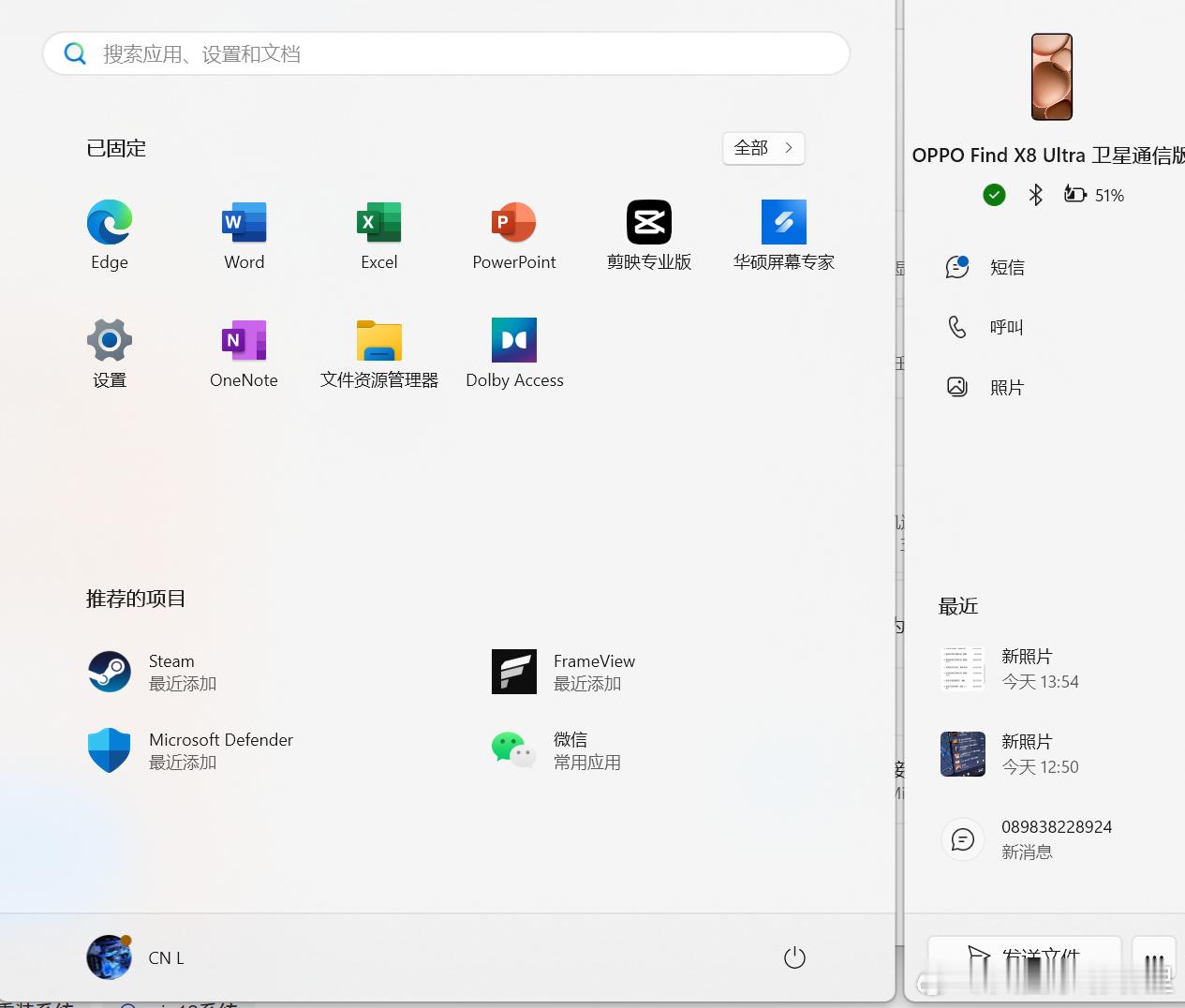Click the phone battery 51% indicator
1185x1008 pixels.
click(x=1094, y=195)
